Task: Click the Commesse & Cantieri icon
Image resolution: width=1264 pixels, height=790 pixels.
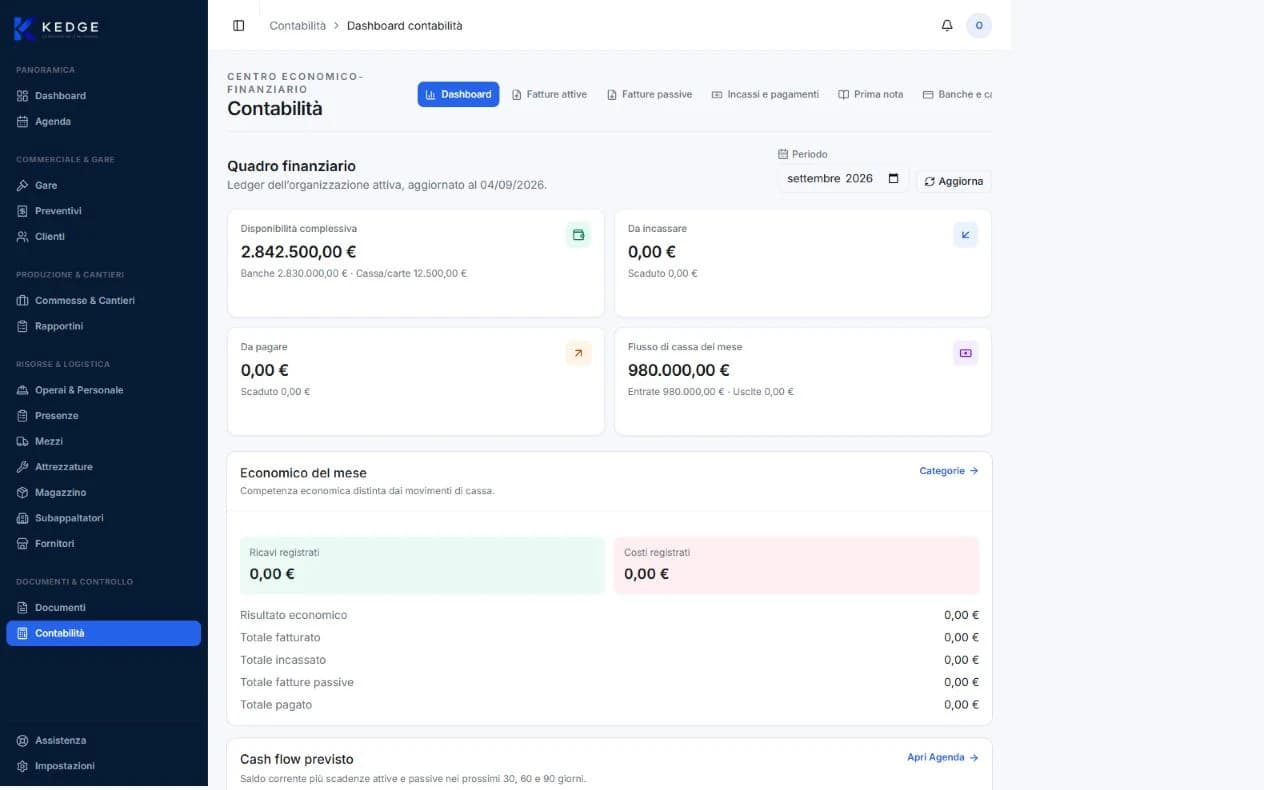Action: click(23, 301)
